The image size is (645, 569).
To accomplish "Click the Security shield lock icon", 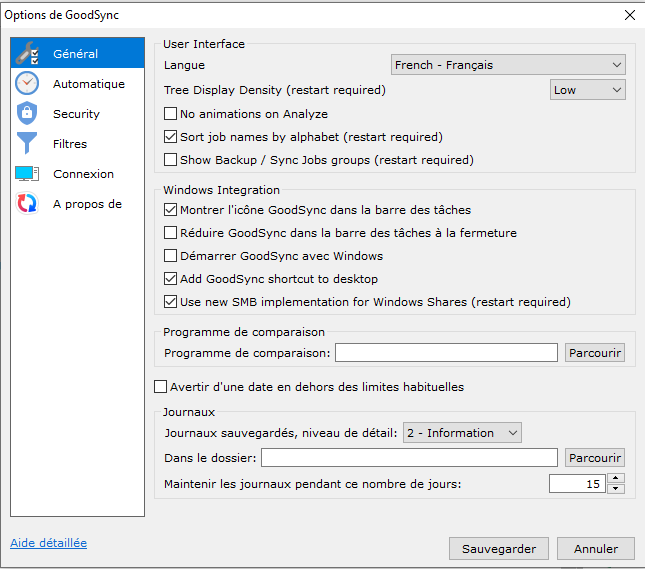I will coord(27,113).
